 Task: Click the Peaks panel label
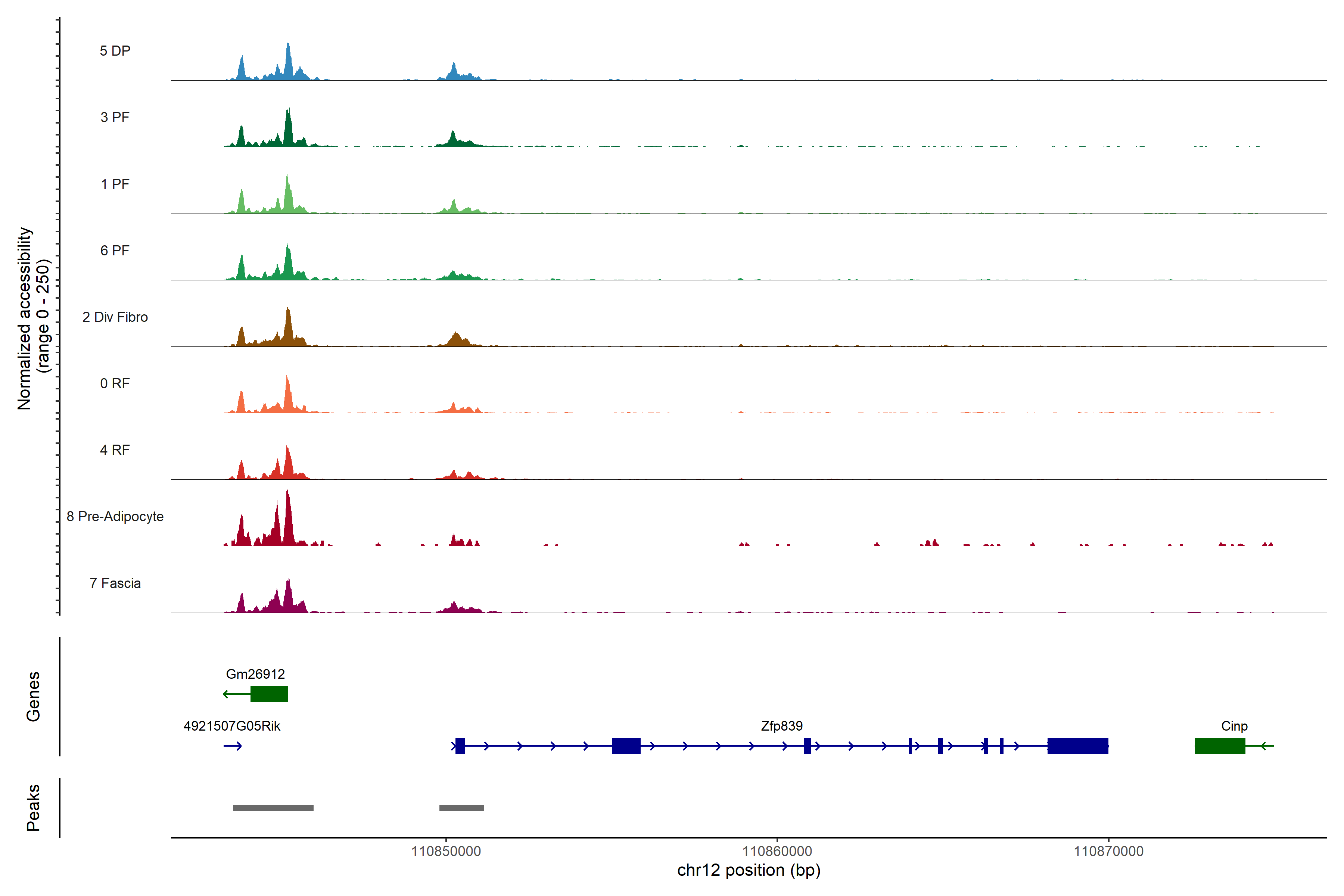pyautogui.click(x=33, y=808)
